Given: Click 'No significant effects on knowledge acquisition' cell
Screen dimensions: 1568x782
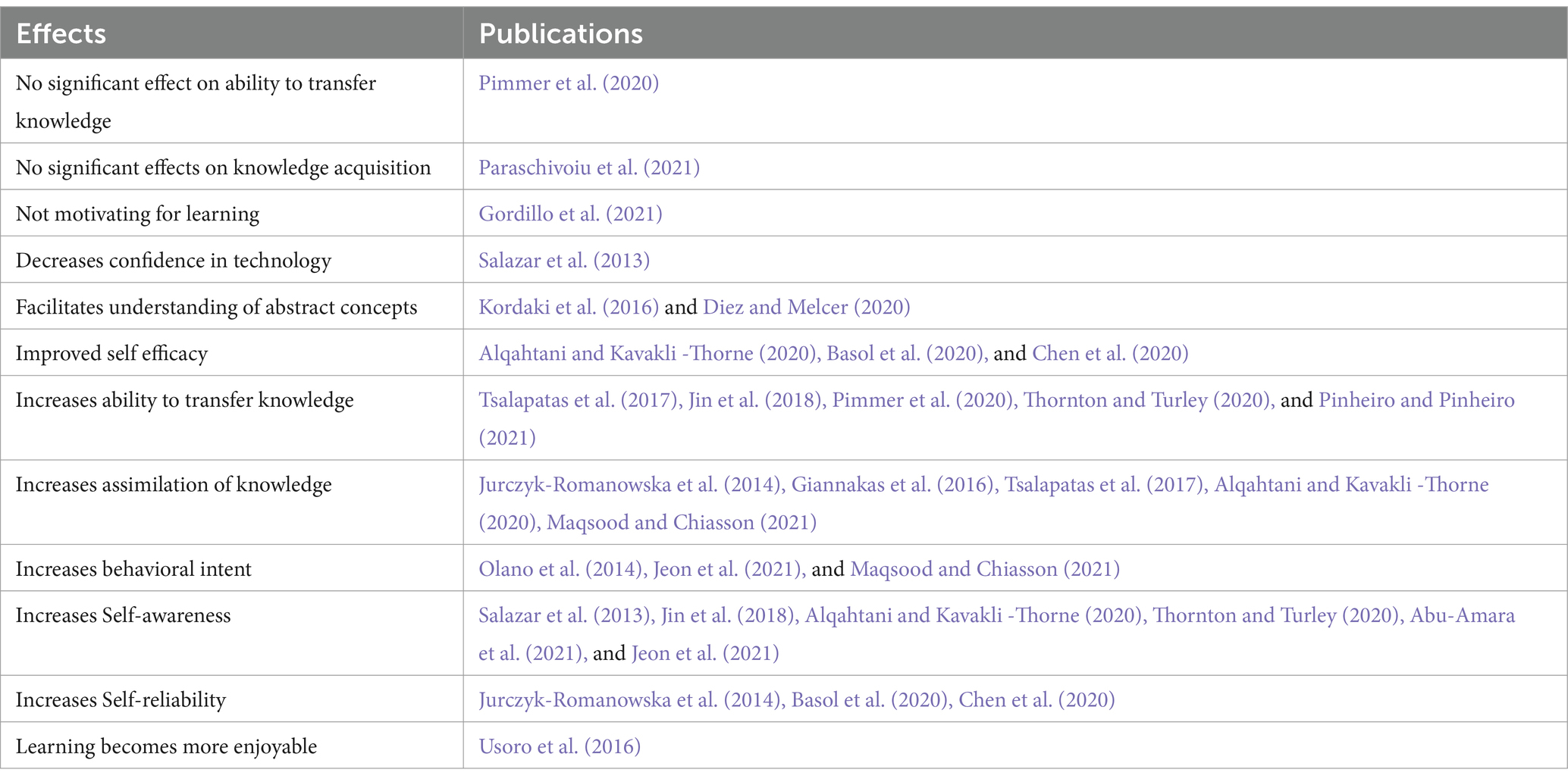Looking at the screenshot, I should (232, 167).
